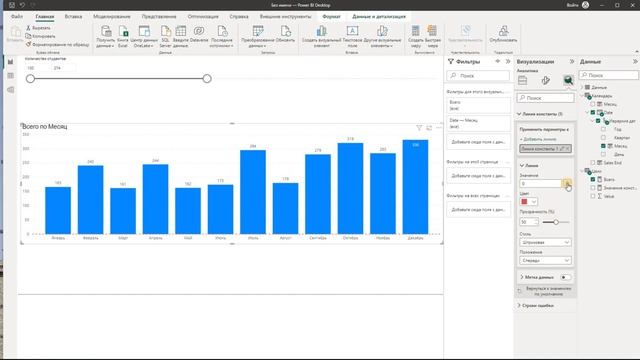Open Последние источники icon

[222, 31]
